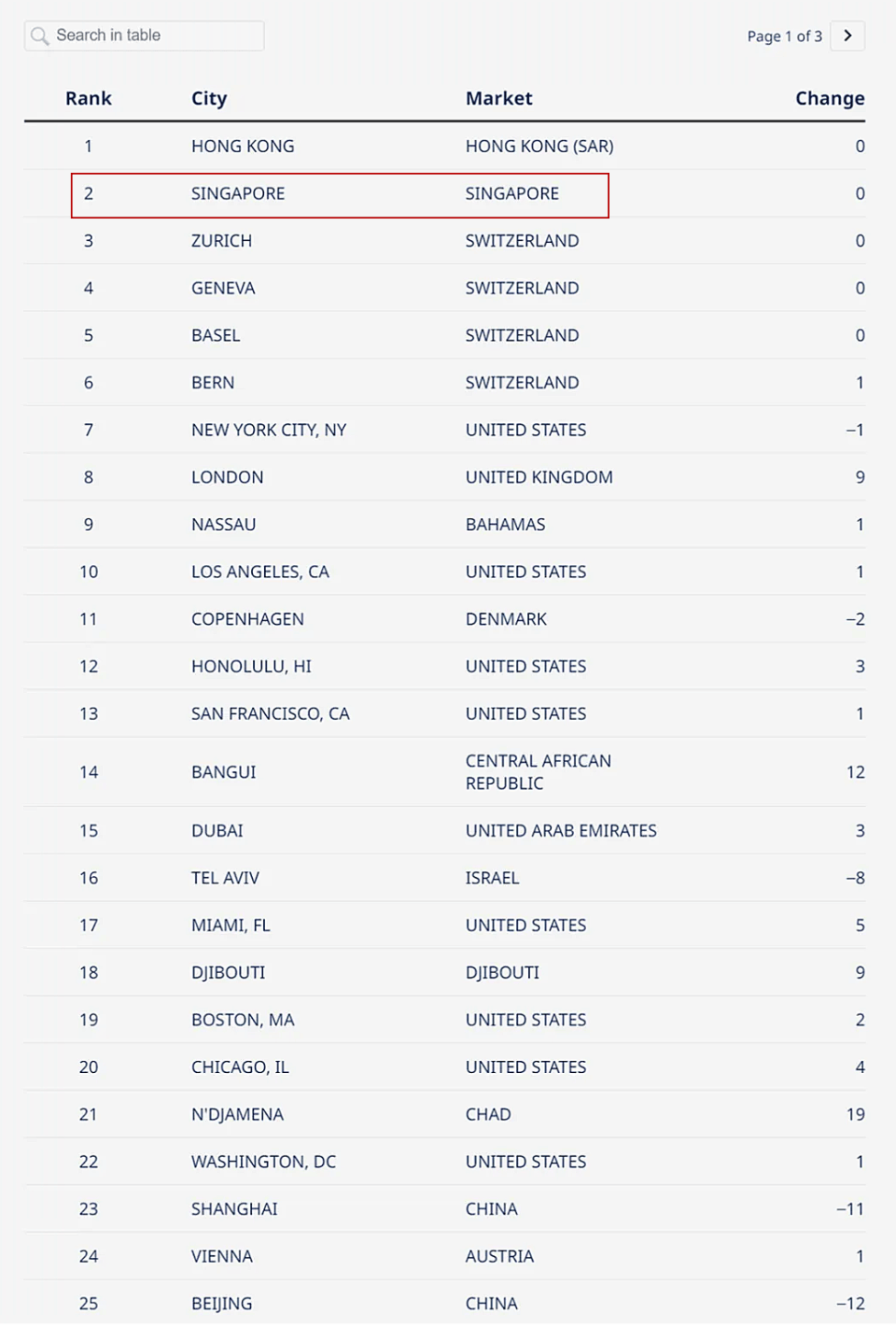896x1327 pixels.
Task: Click the search magnifier icon
Action: click(x=39, y=36)
